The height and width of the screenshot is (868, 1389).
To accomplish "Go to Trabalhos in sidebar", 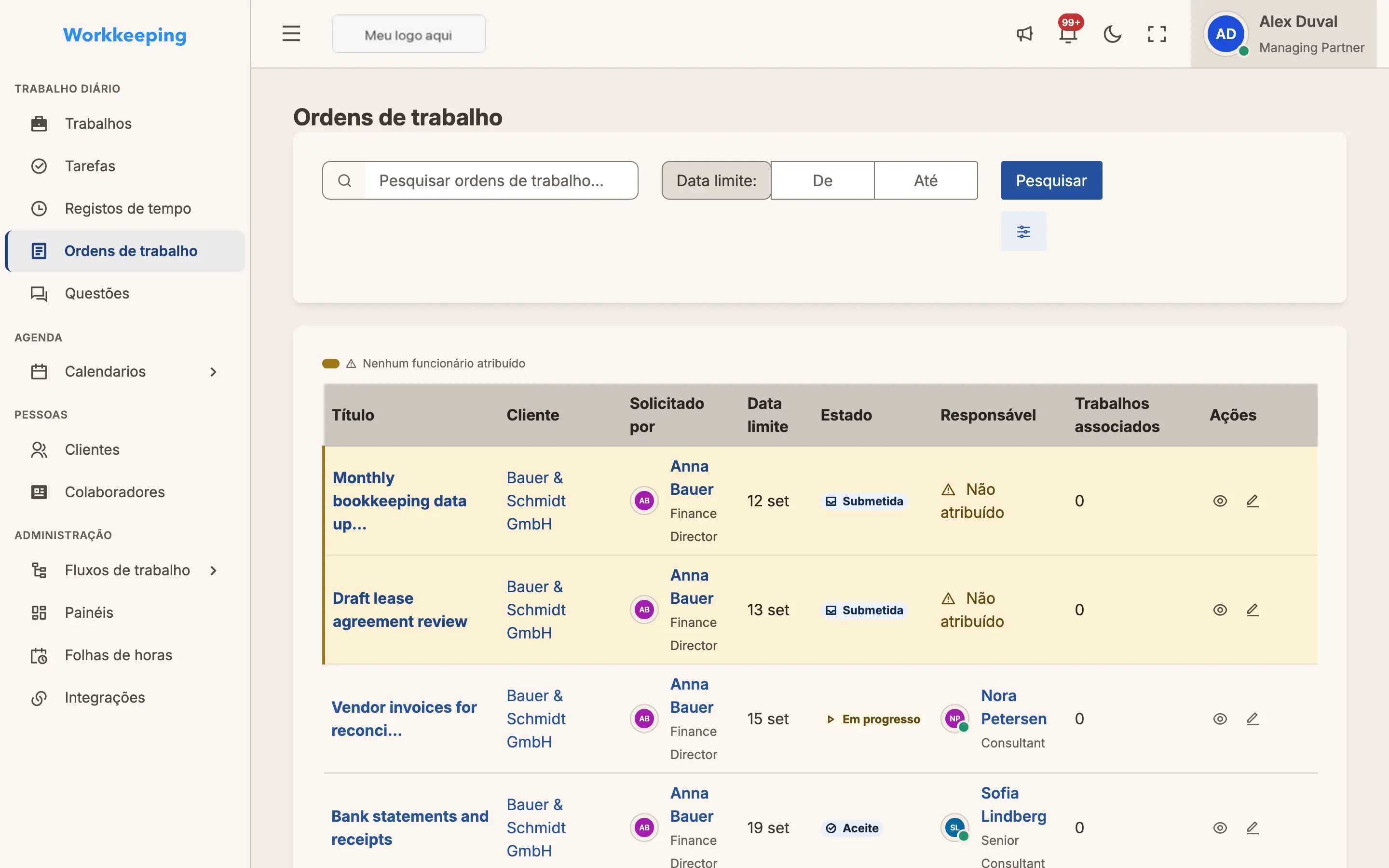I will pyautogui.click(x=125, y=123).
